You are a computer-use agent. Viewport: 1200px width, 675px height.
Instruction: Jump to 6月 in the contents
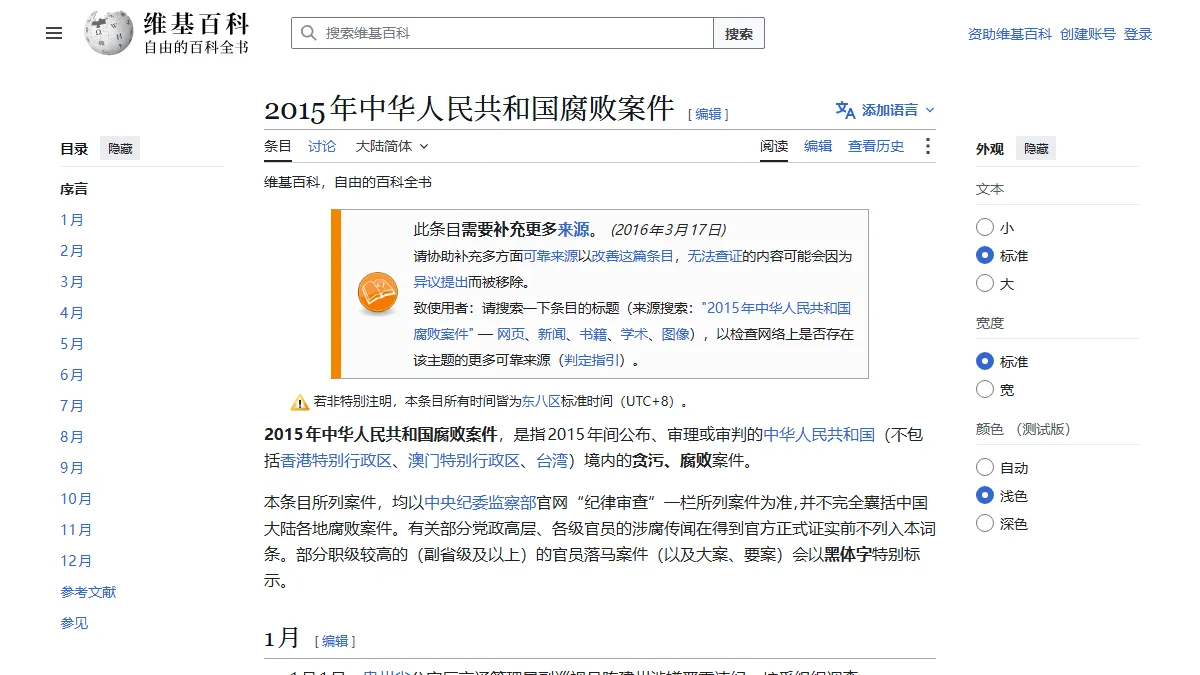(72, 375)
